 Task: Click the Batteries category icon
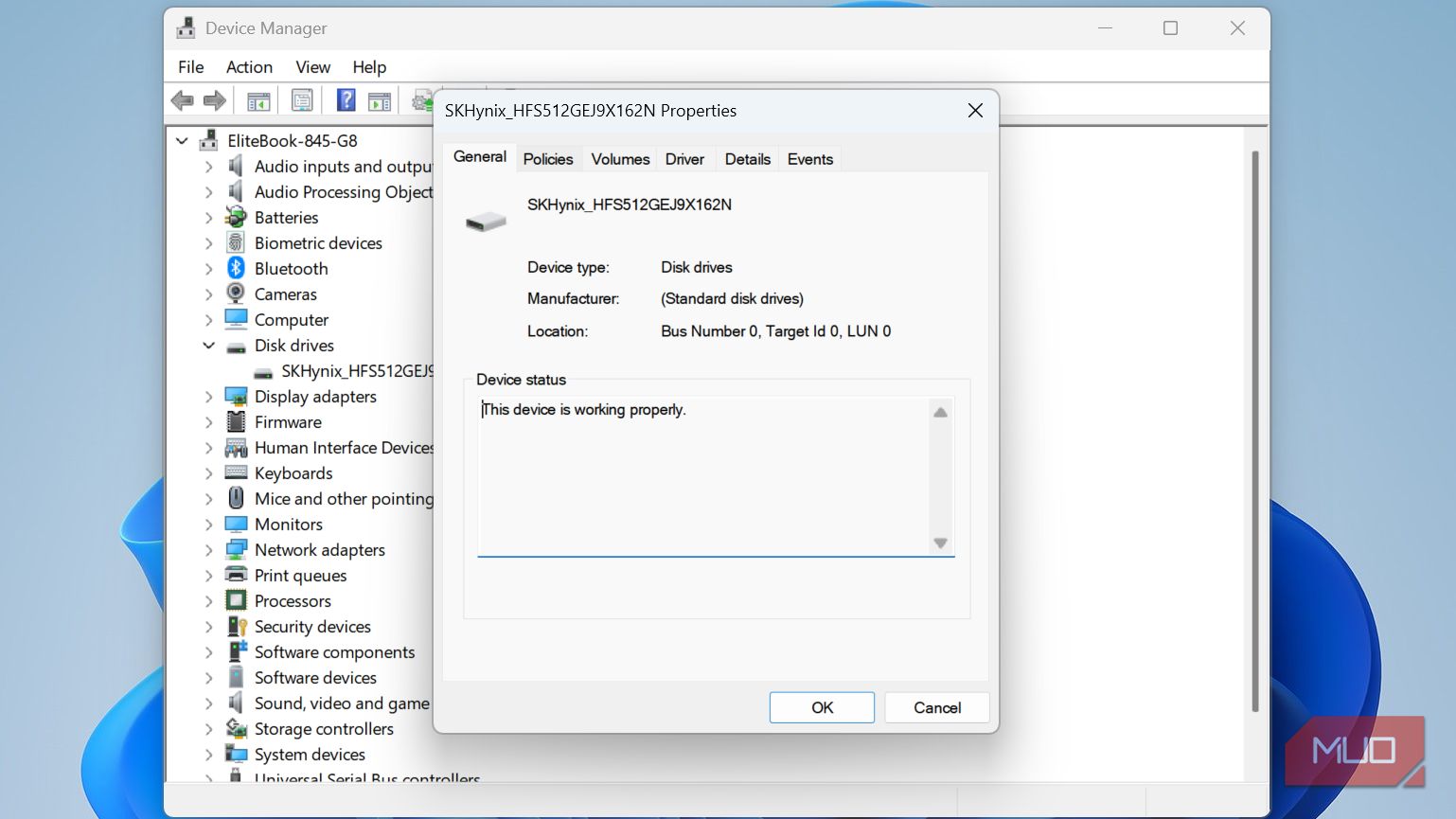tap(236, 217)
